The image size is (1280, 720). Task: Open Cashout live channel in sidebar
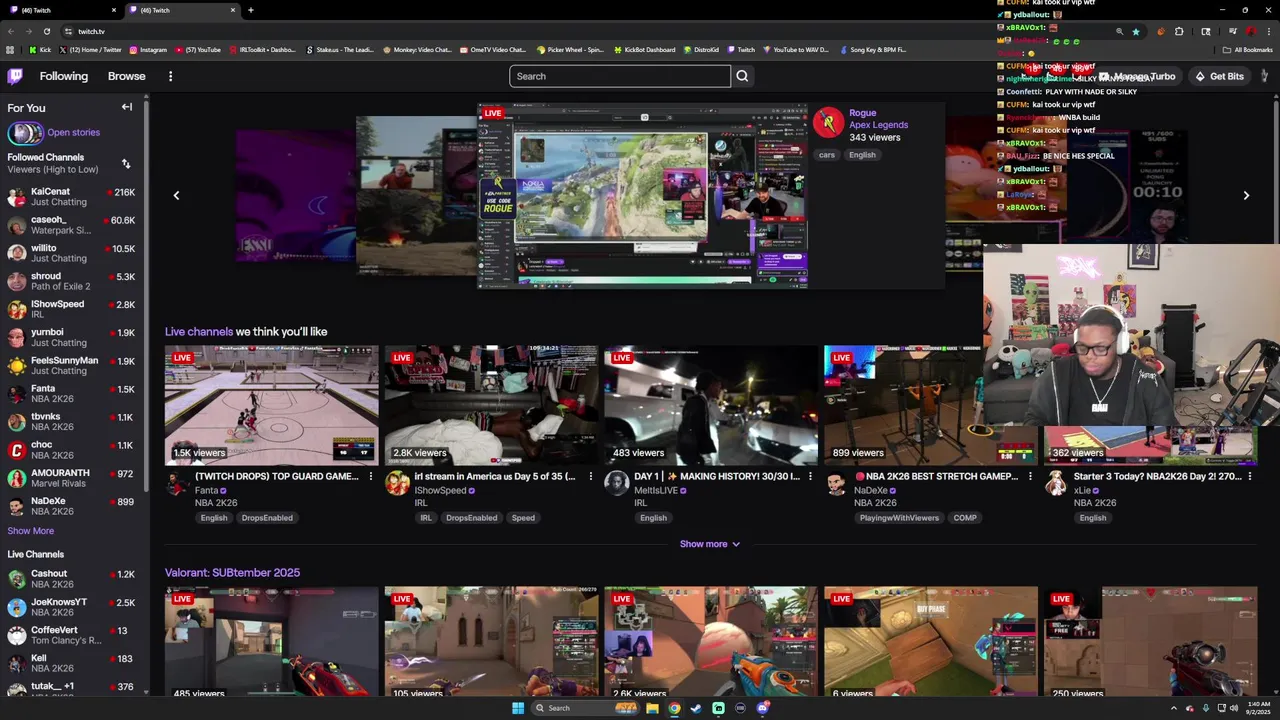(72, 579)
